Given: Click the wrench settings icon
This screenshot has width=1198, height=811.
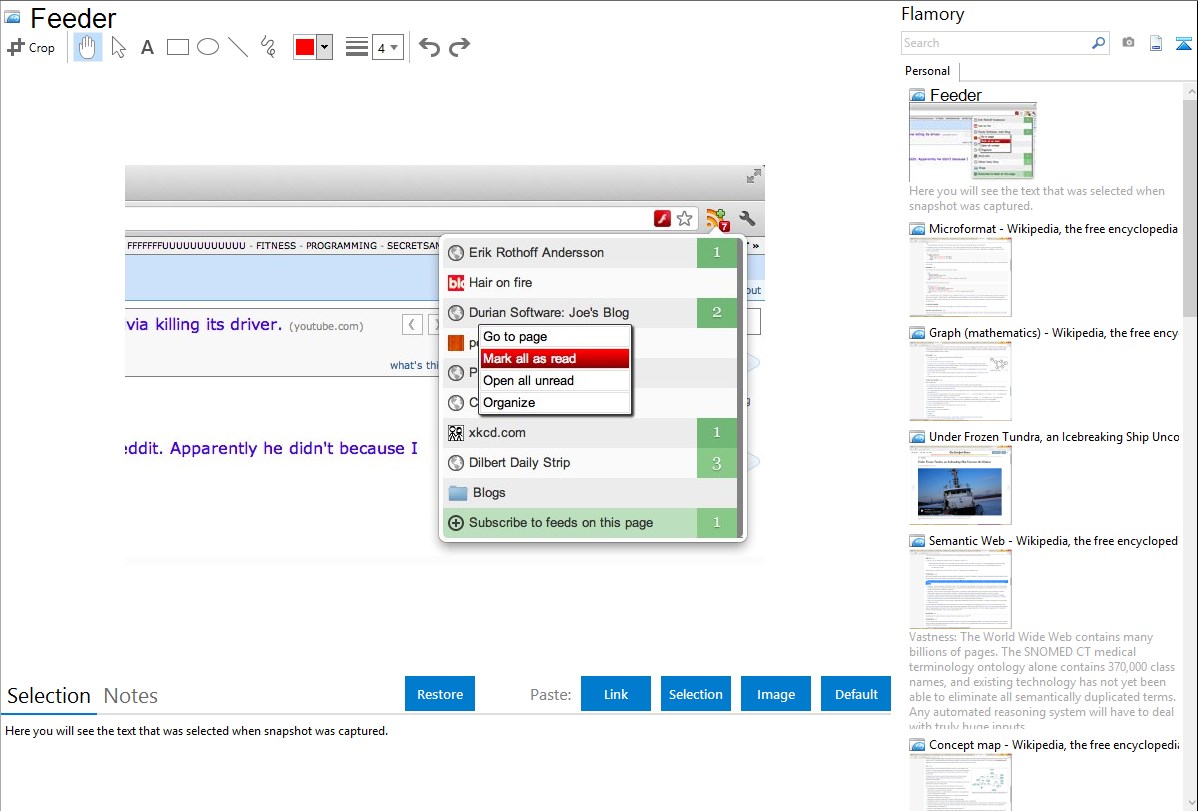Looking at the screenshot, I should (747, 219).
